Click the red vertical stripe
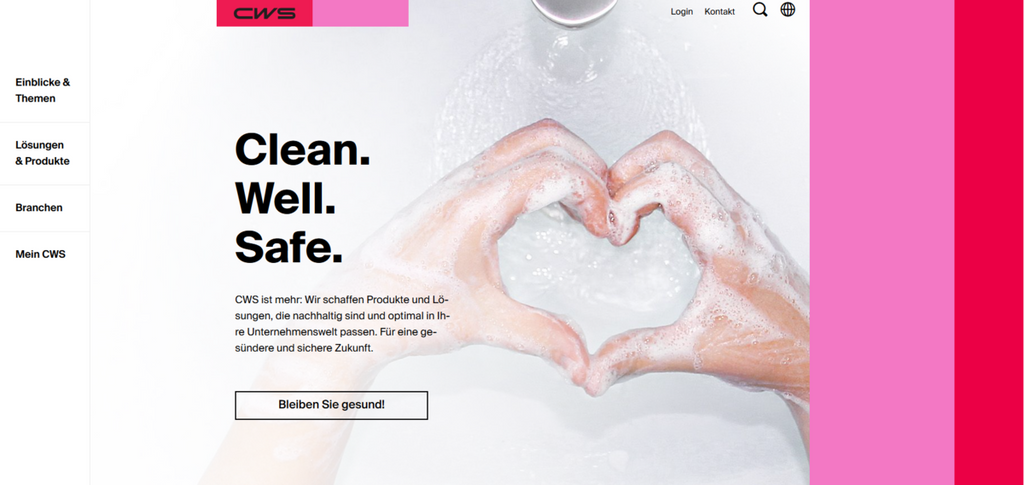This screenshot has height=485, width=1024. [989, 242]
